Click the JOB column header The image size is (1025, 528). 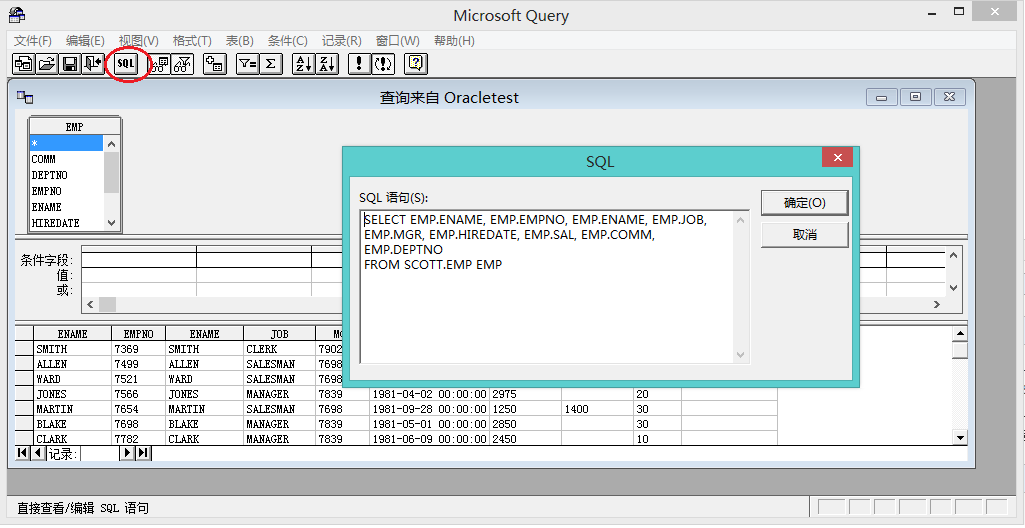(280, 334)
